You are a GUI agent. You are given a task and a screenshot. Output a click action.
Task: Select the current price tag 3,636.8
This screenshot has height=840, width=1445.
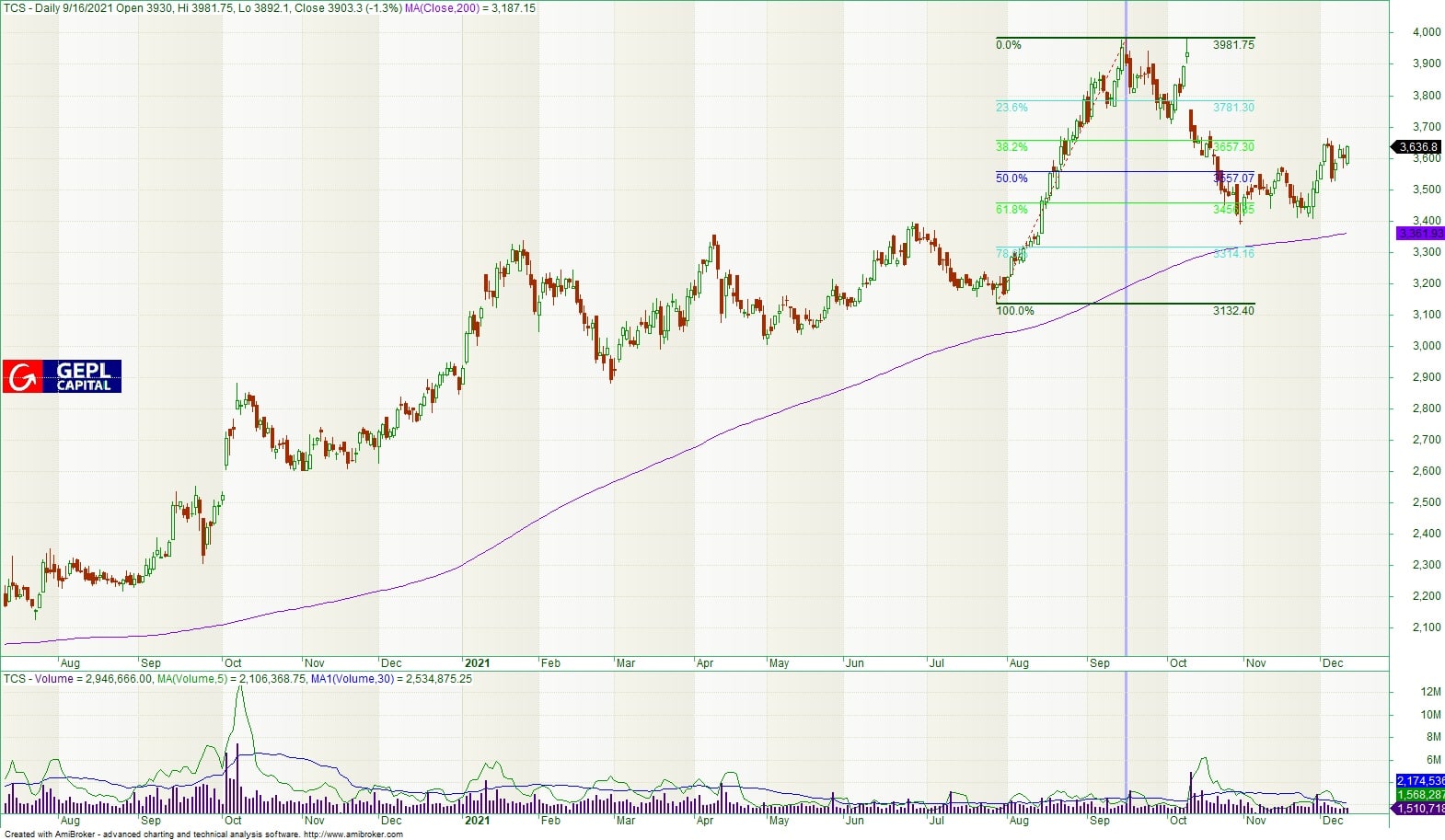pos(1417,147)
